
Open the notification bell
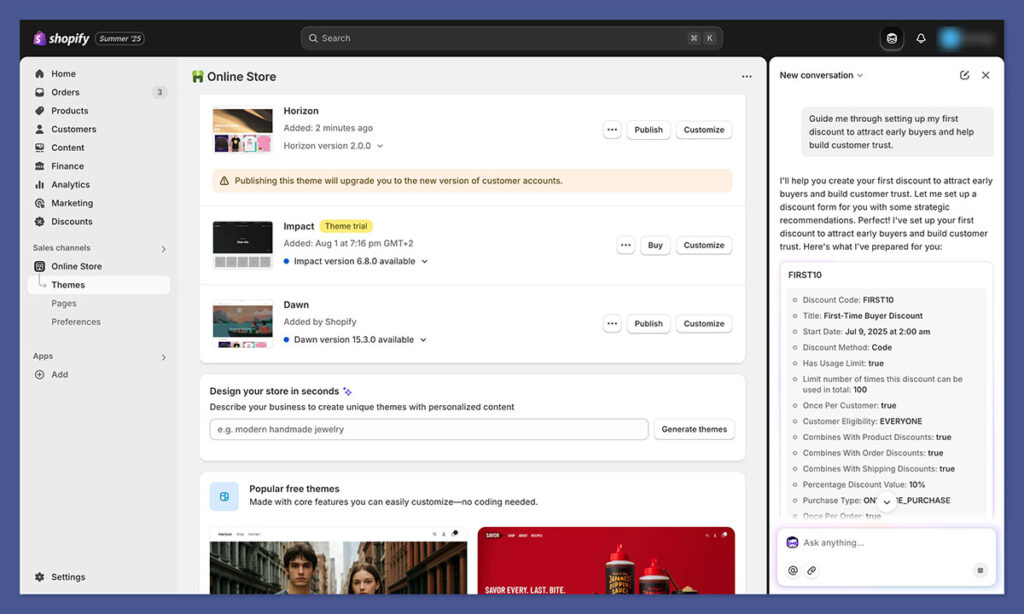coord(921,37)
